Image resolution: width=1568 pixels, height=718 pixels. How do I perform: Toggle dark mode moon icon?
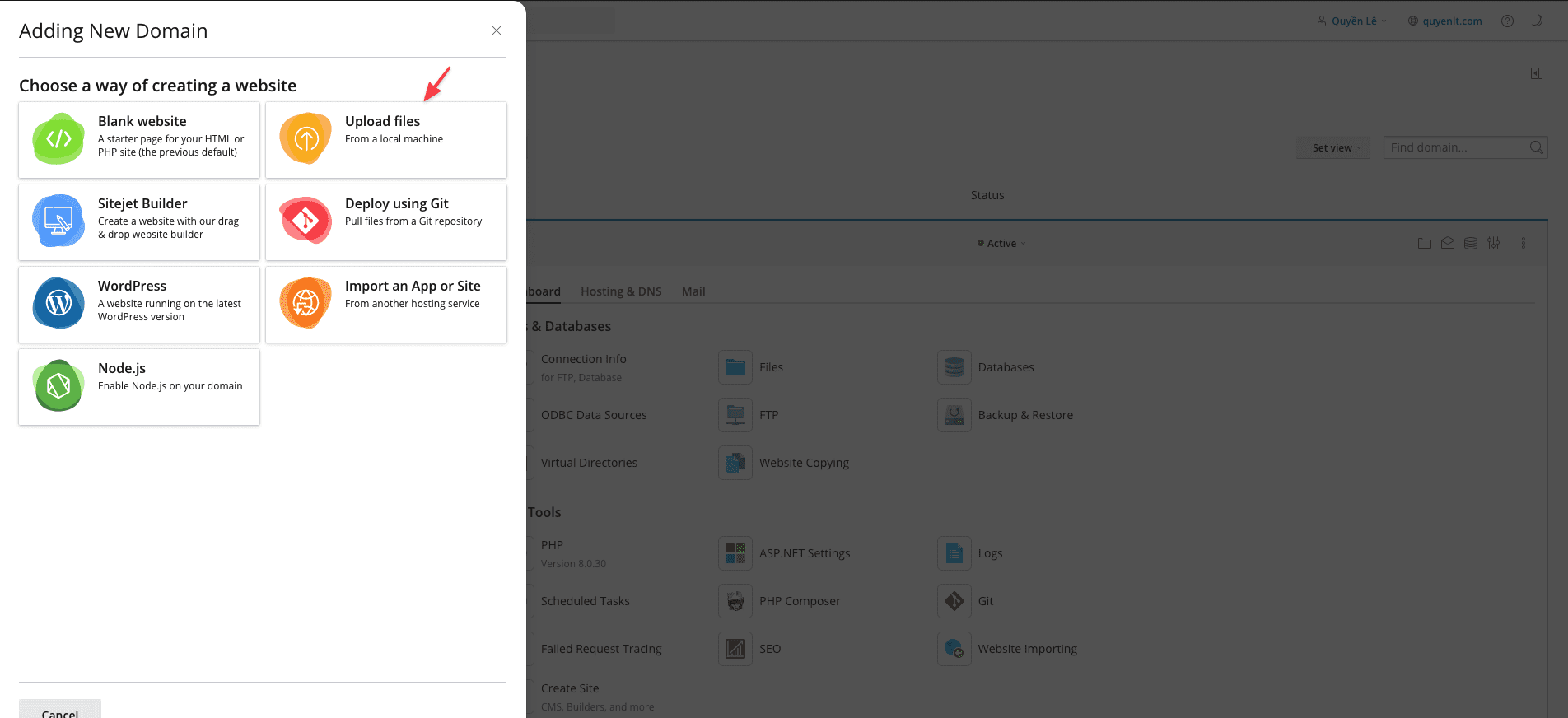1537,21
